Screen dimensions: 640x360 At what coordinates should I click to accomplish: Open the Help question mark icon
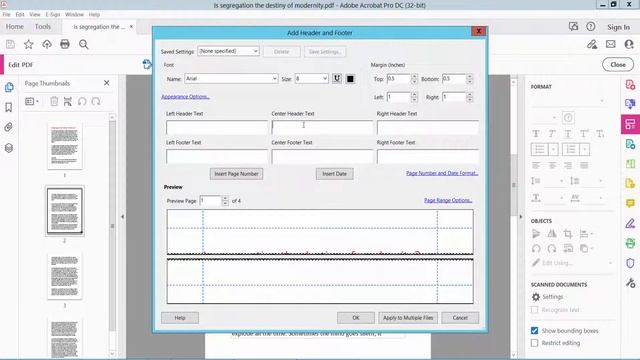[591, 27]
